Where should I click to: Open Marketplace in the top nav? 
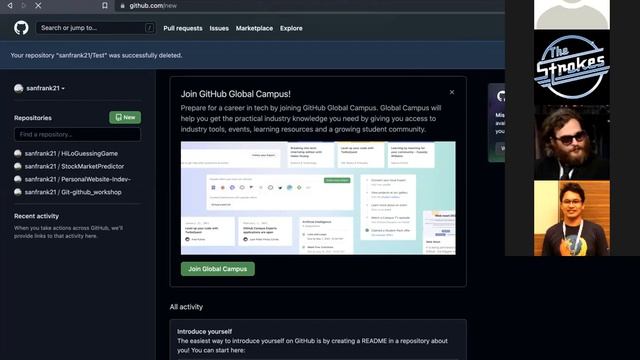click(254, 28)
